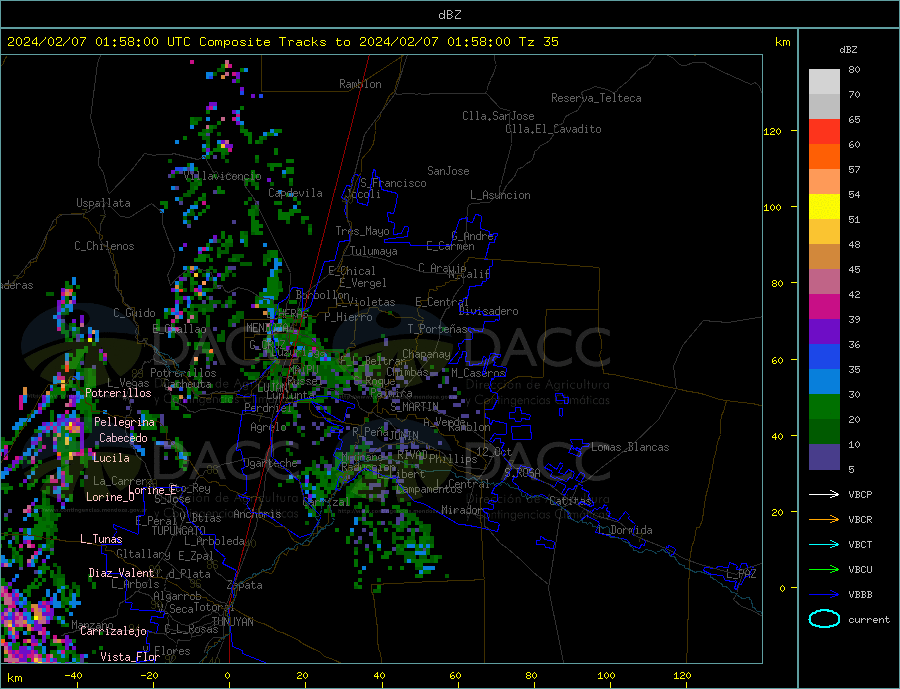Click the TUNUYAN label on the map
The width and height of the screenshot is (900, 689).
pos(232,621)
